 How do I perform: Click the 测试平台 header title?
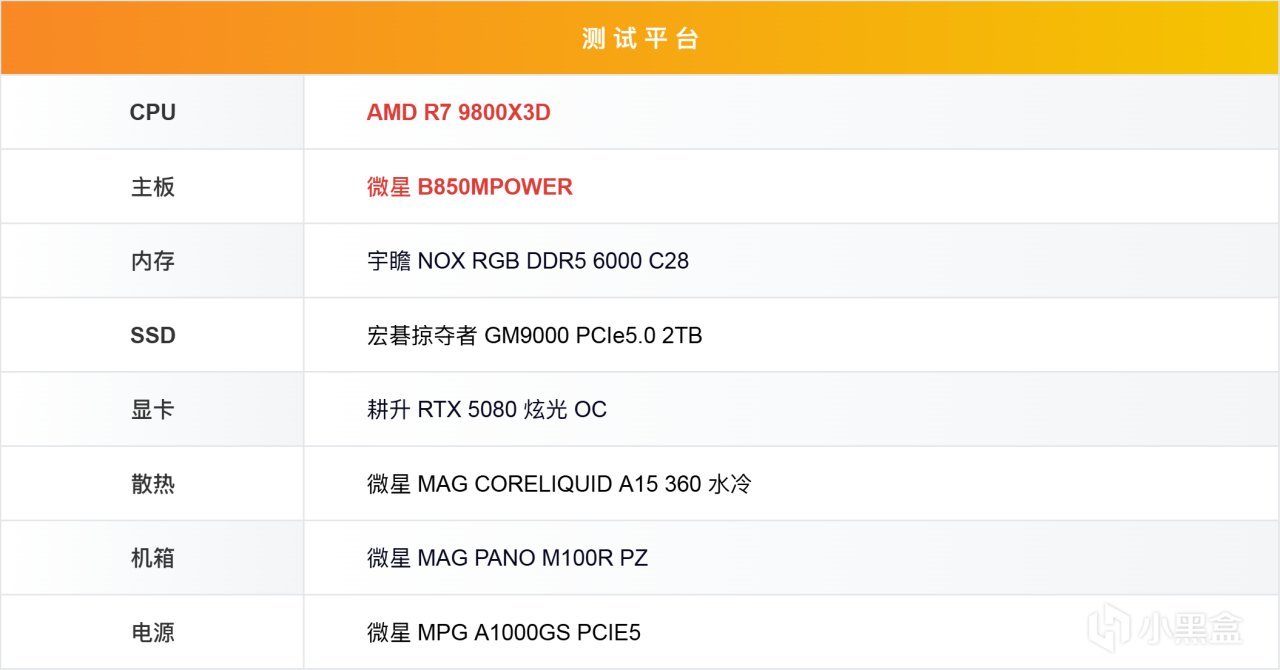click(640, 39)
